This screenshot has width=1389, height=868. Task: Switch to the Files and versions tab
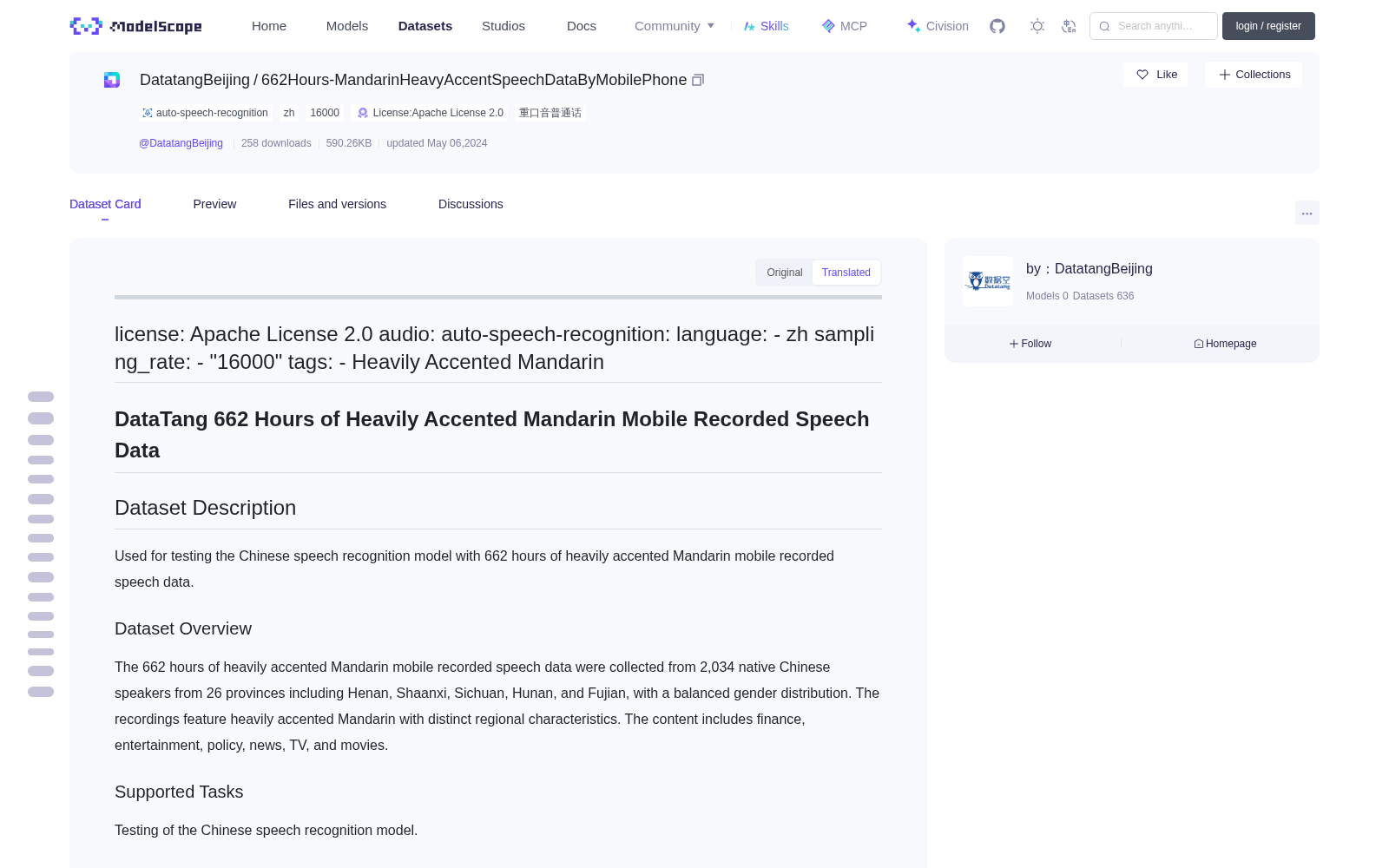click(x=337, y=204)
